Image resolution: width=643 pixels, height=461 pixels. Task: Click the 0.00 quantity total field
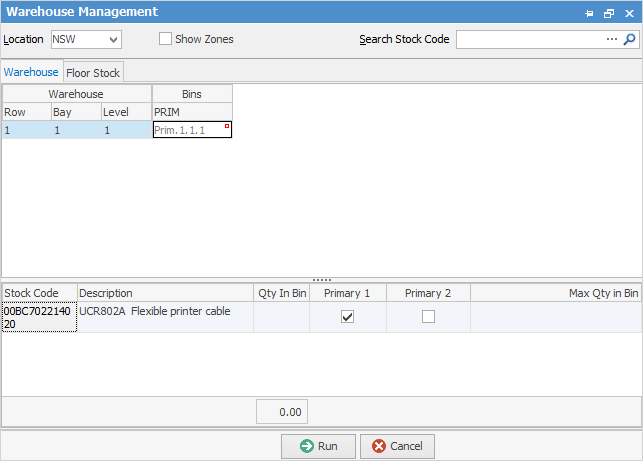click(x=282, y=412)
